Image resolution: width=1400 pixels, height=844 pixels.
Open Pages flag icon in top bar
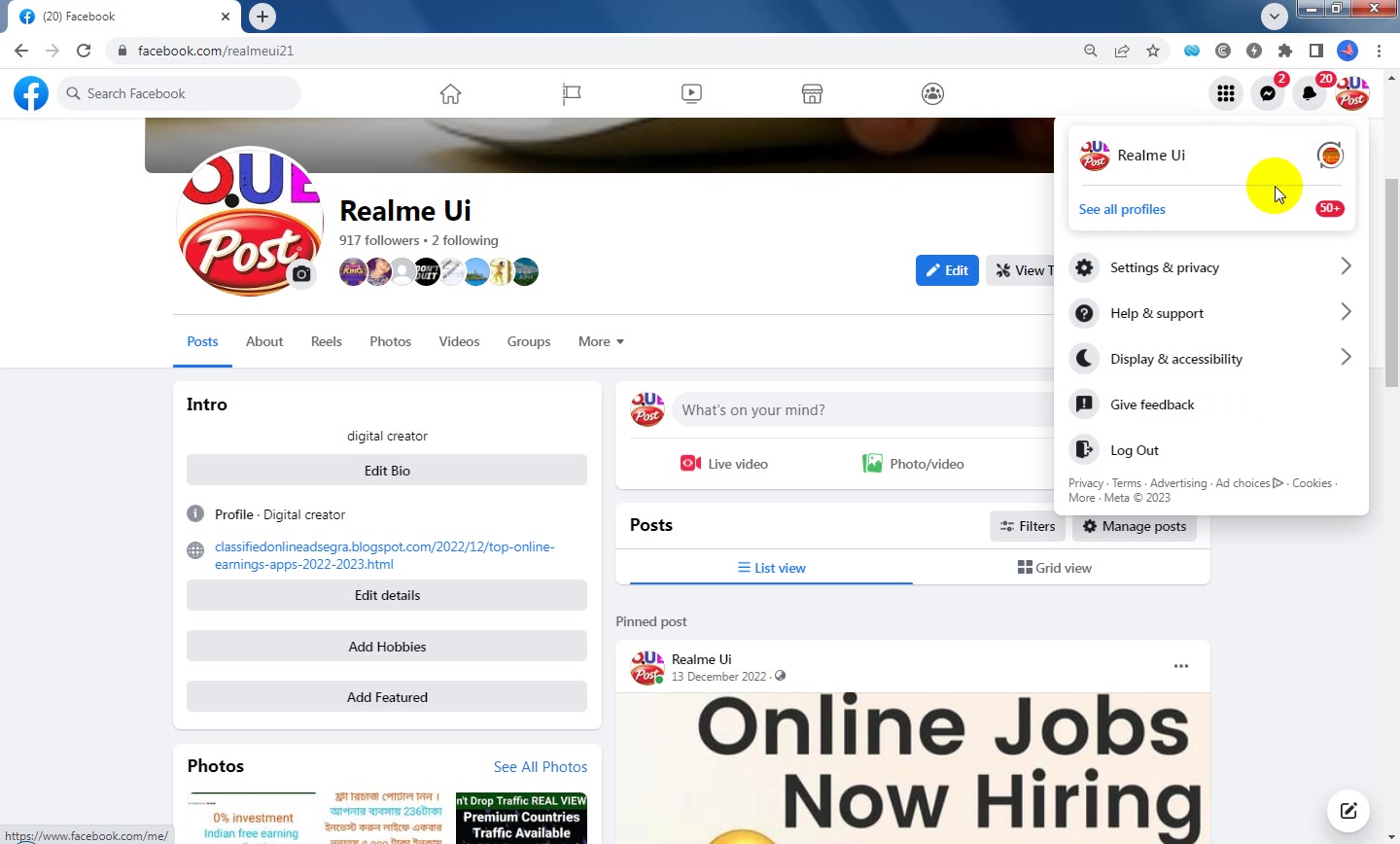coord(572,93)
